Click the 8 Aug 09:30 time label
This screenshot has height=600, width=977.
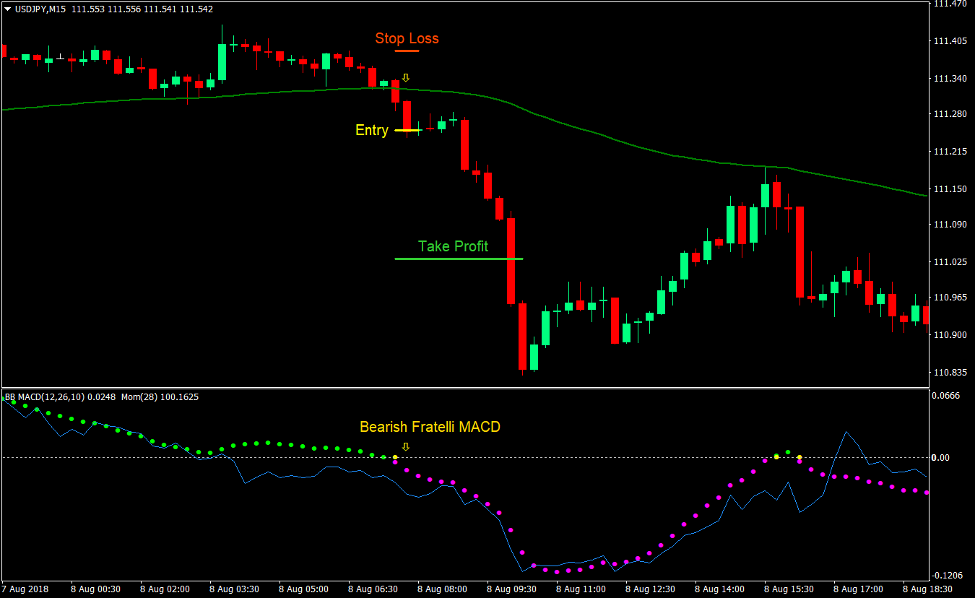pyautogui.click(x=511, y=589)
